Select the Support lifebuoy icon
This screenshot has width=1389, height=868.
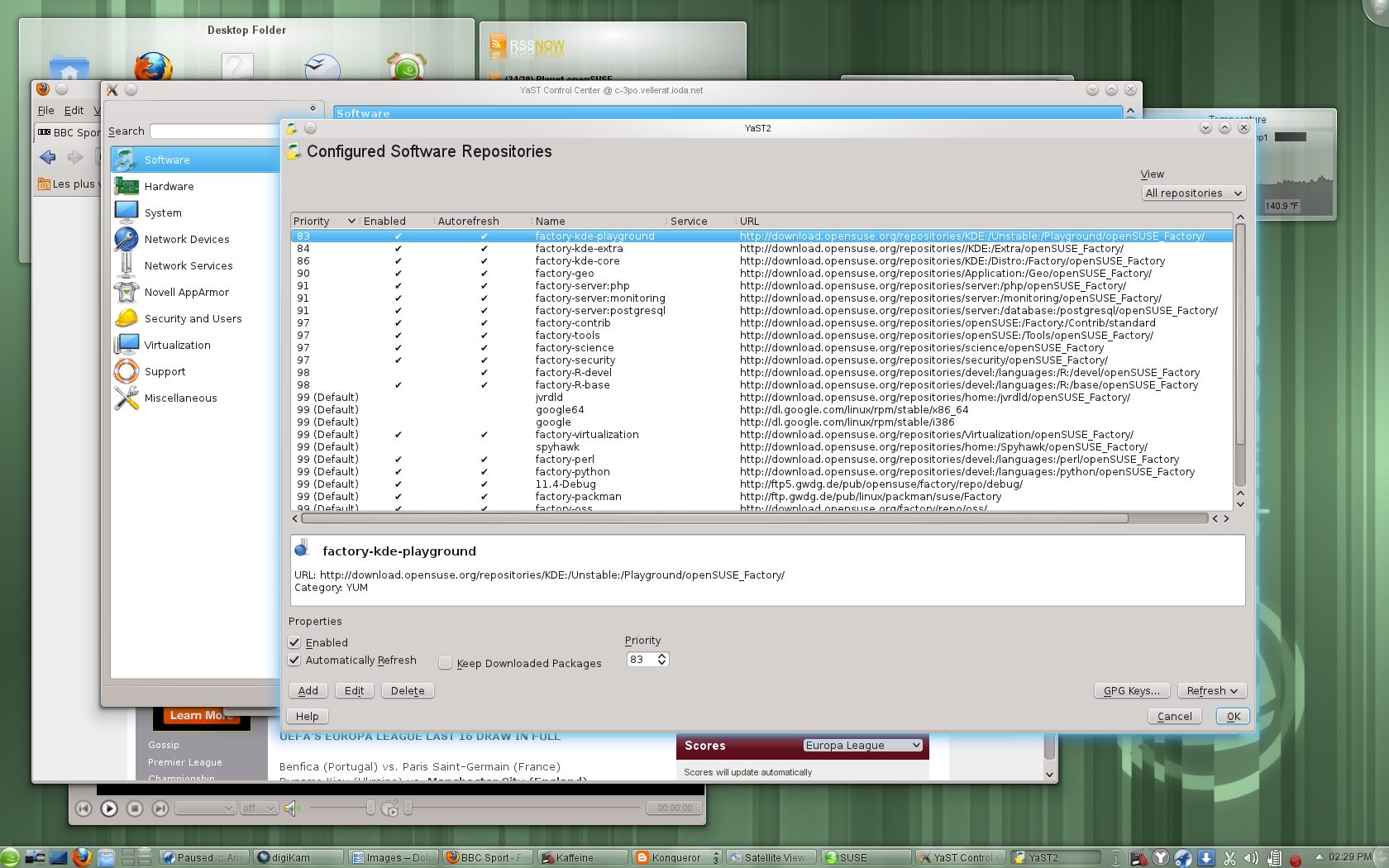click(126, 371)
